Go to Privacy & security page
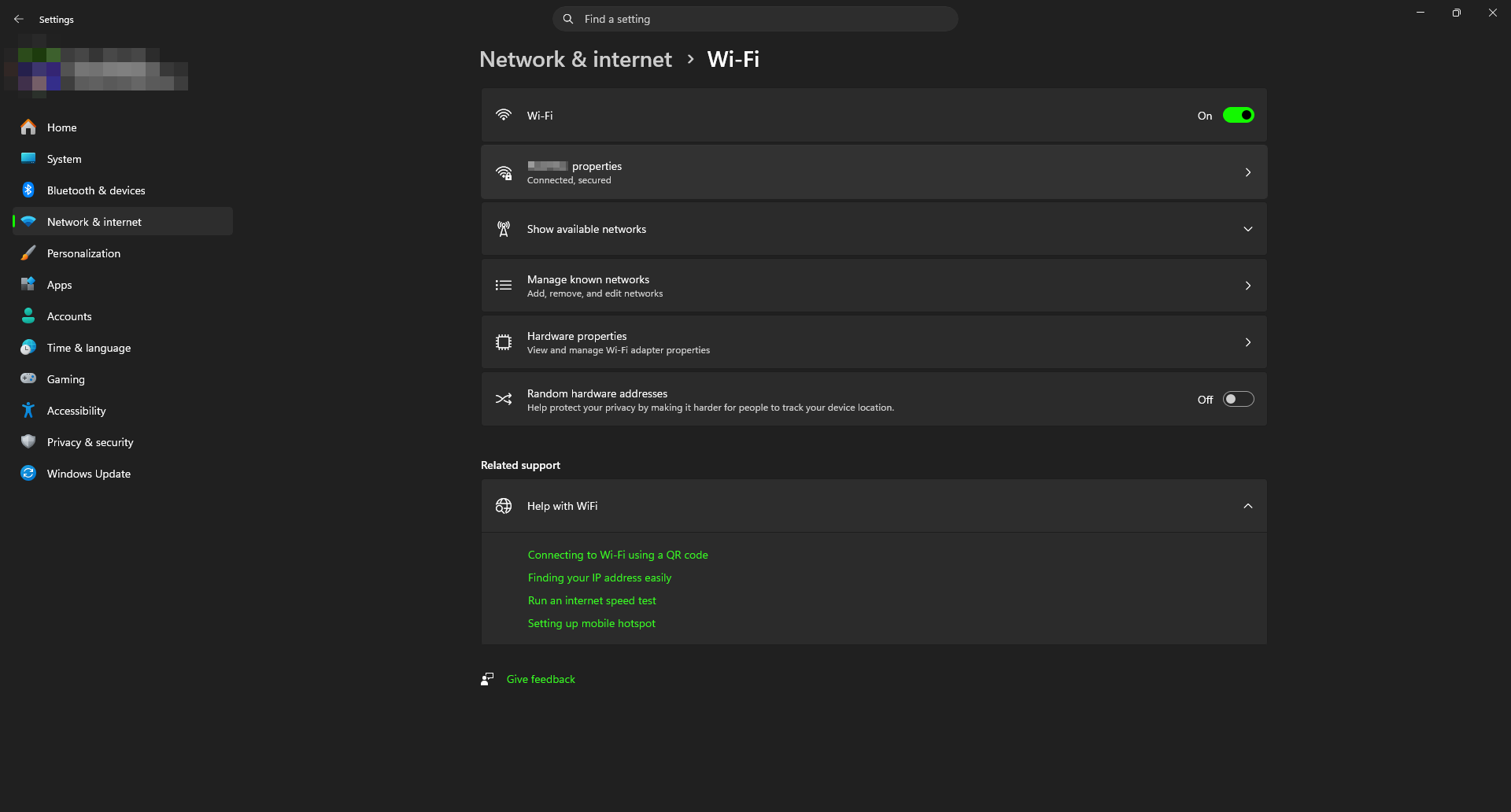Viewport: 1511px width, 812px height. click(123, 441)
